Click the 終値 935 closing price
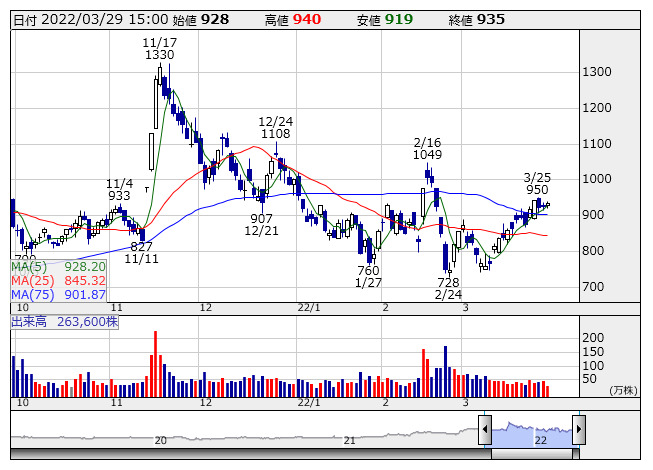This screenshot has width=653, height=470. [477, 20]
